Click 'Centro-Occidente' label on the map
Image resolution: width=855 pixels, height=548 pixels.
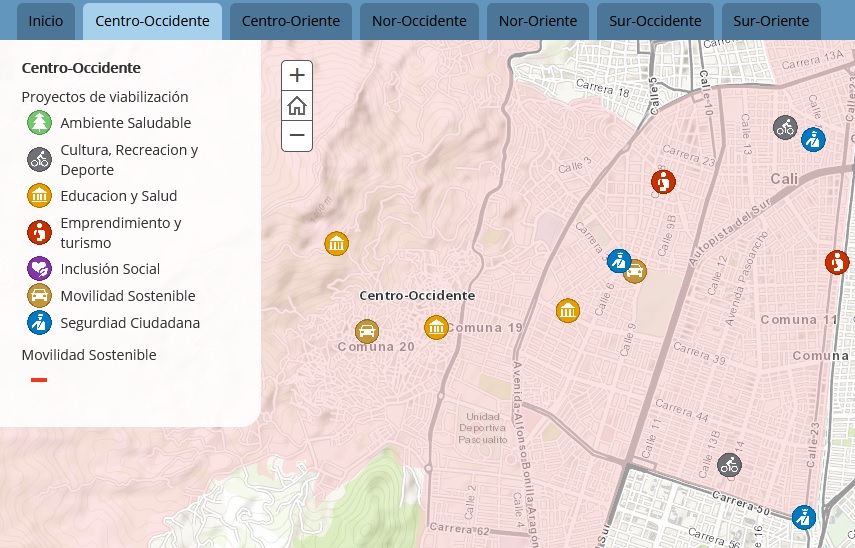[x=417, y=296]
